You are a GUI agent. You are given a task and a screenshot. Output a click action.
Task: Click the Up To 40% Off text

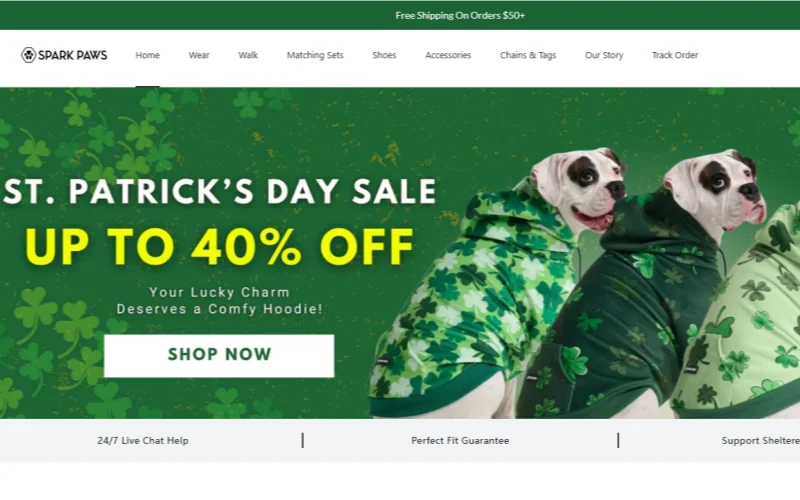pyautogui.click(x=219, y=246)
